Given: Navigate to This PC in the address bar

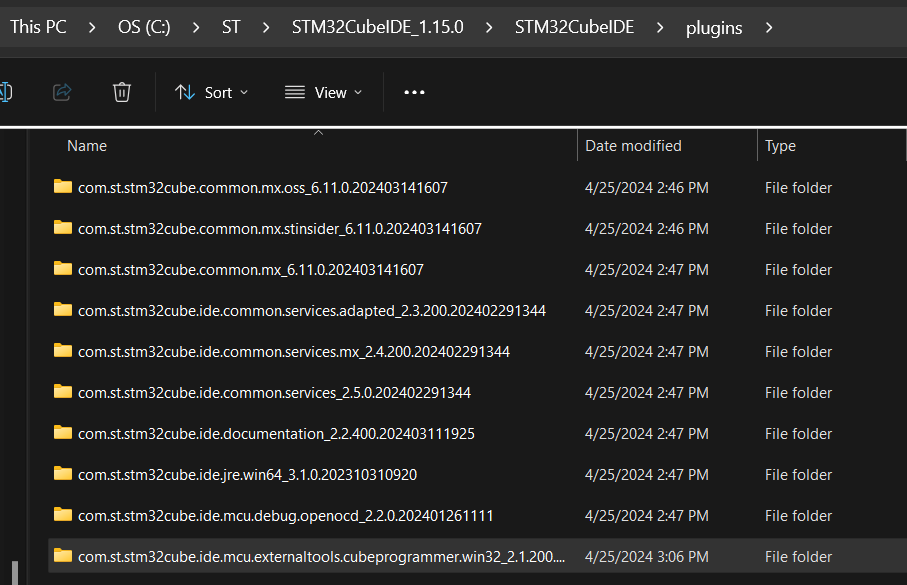Looking at the screenshot, I should 38,27.
